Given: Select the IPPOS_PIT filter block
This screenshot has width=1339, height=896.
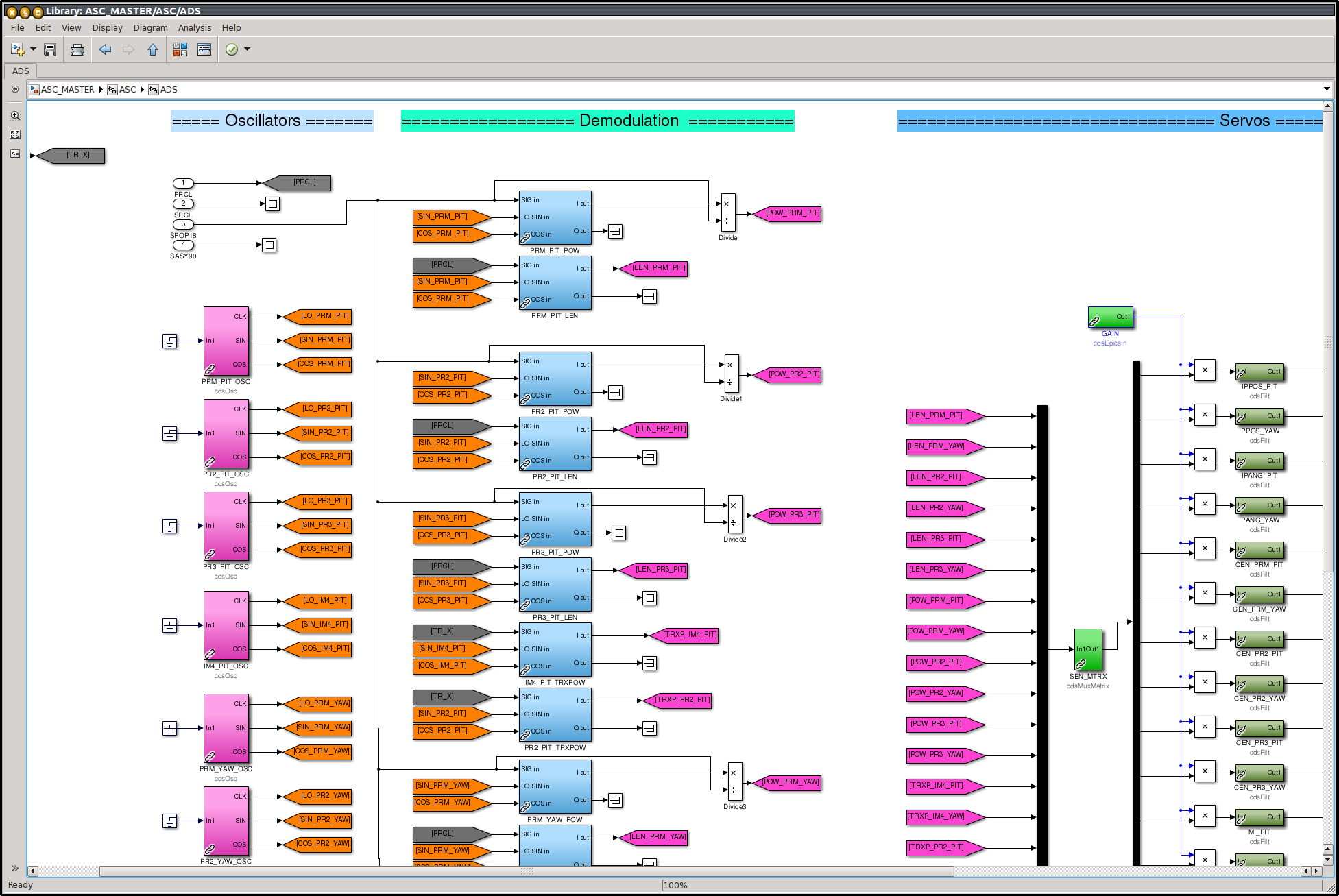Looking at the screenshot, I should [1259, 372].
